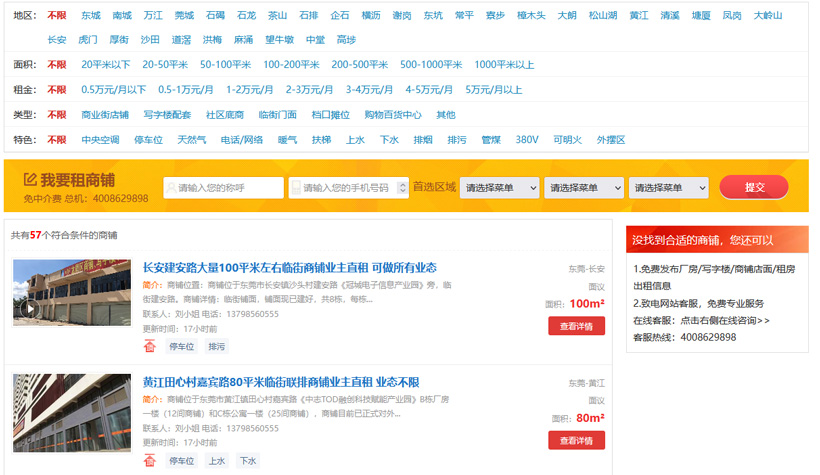Screen dimensions: 820x475
Task: Click the house icon under second listing
Action: pyautogui.click(x=149, y=460)
